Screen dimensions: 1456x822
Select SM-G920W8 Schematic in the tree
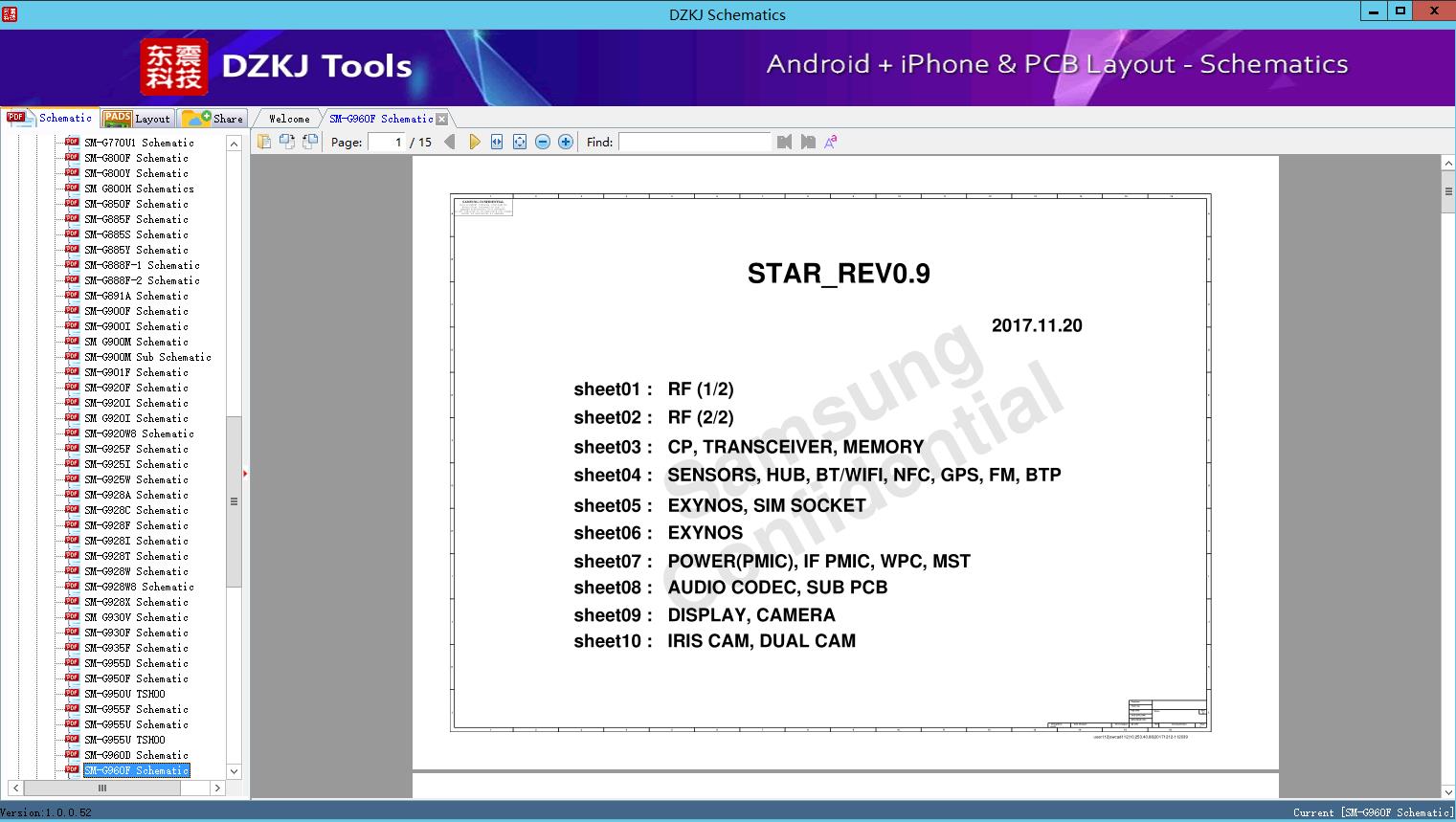(x=139, y=433)
